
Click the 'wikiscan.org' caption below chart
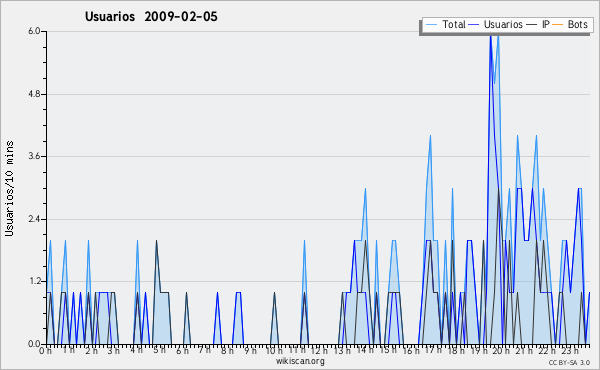click(x=300, y=361)
